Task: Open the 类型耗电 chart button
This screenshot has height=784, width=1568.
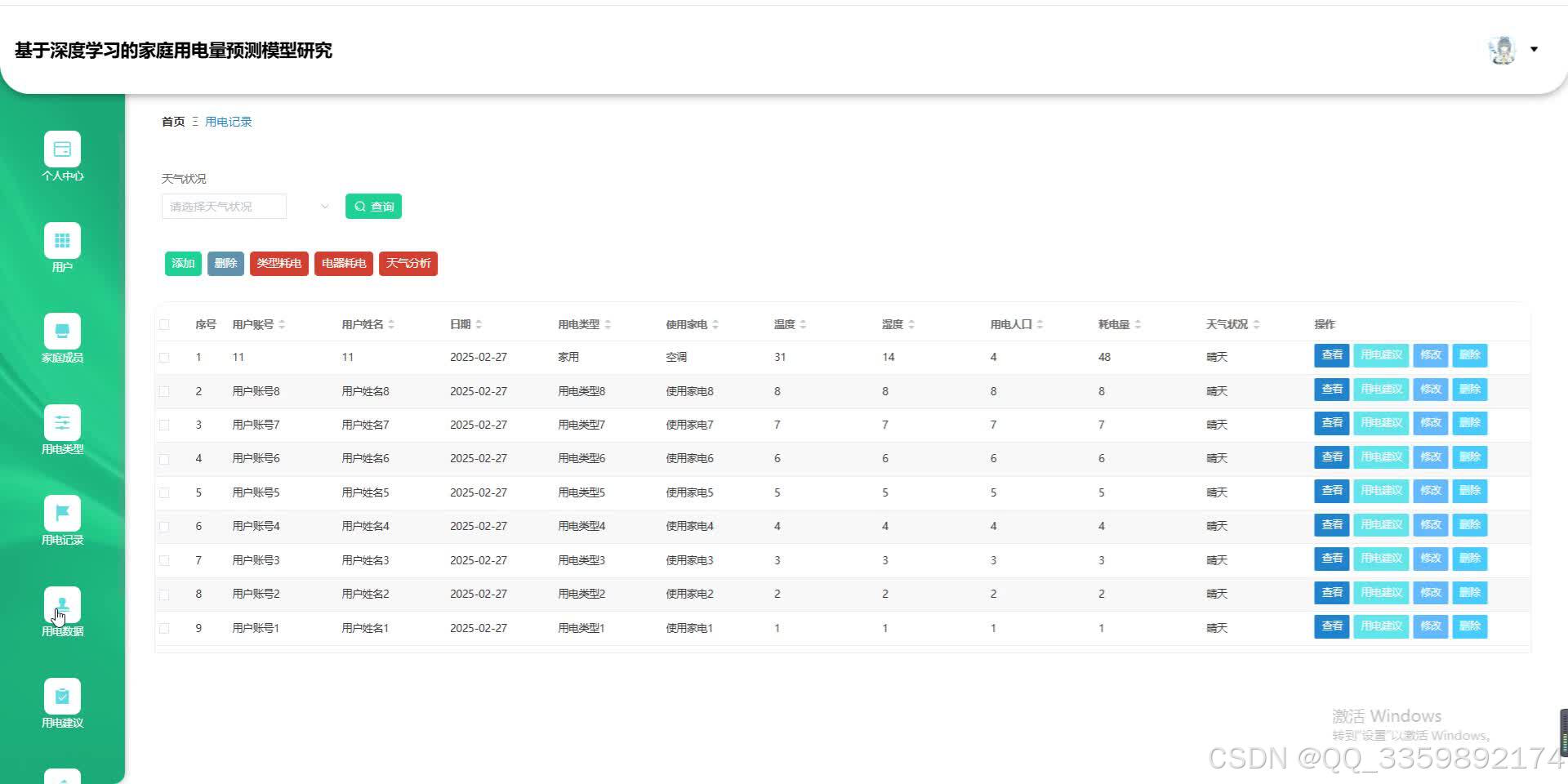Action: (279, 263)
